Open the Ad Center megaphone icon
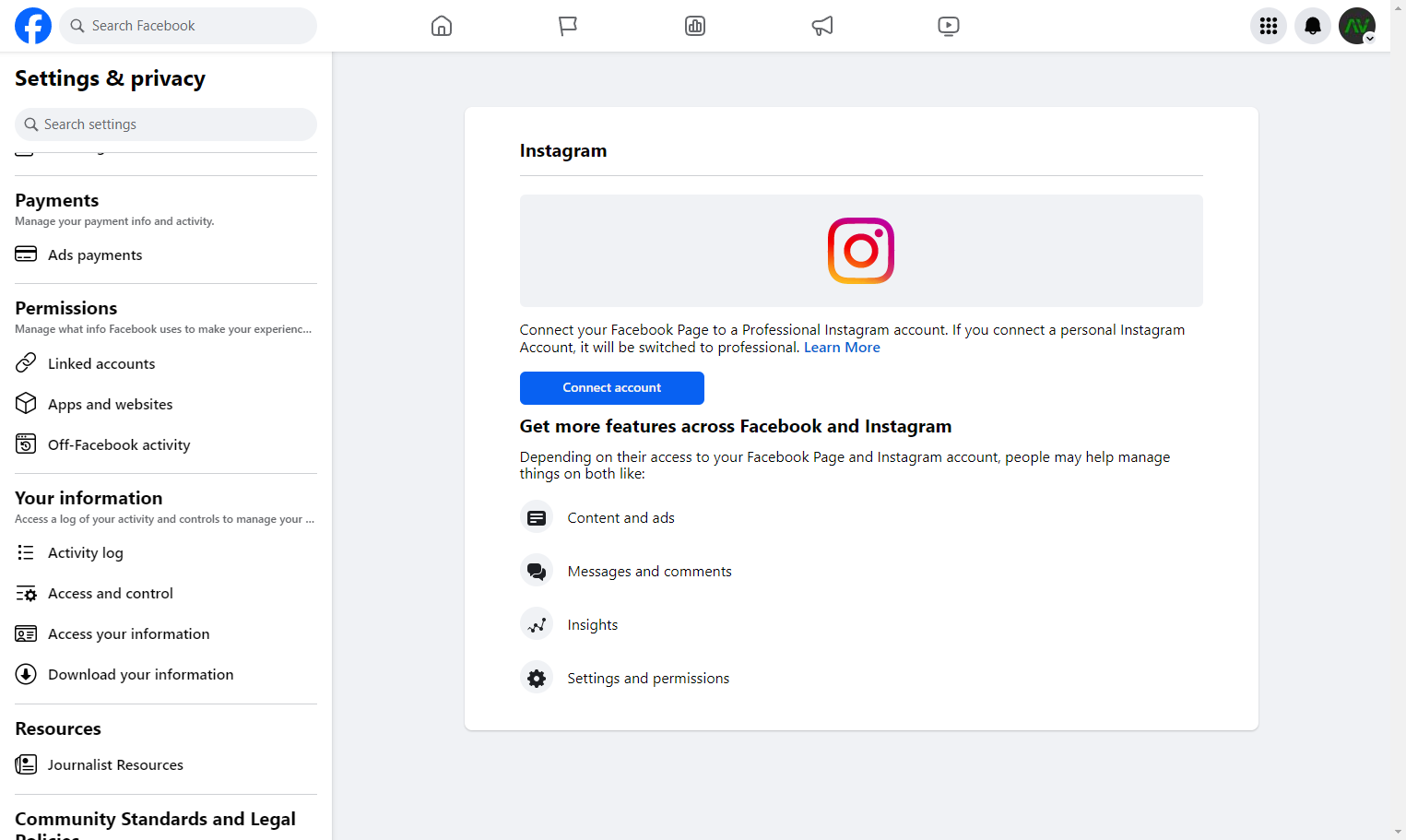 point(822,26)
